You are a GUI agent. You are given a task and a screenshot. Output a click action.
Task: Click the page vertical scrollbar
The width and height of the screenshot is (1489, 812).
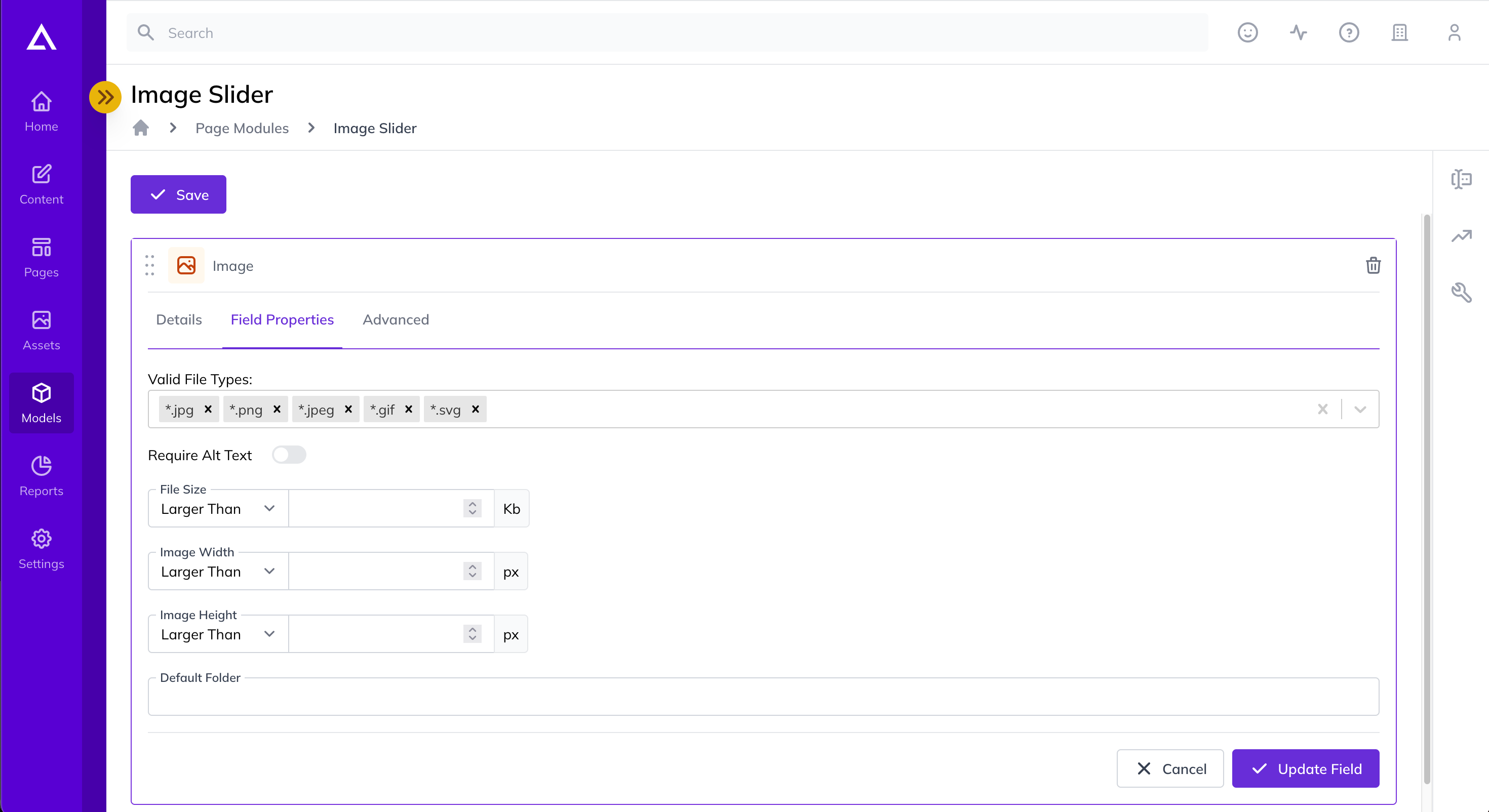pyautogui.click(x=1427, y=499)
